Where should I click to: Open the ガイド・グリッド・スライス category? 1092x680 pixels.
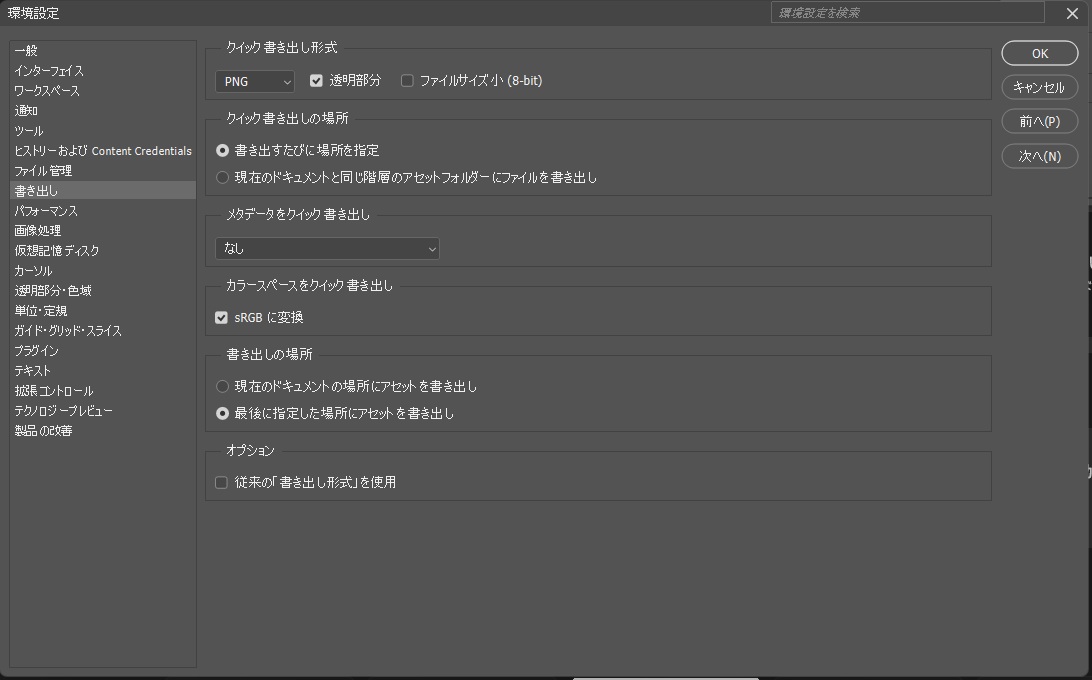tap(103, 331)
